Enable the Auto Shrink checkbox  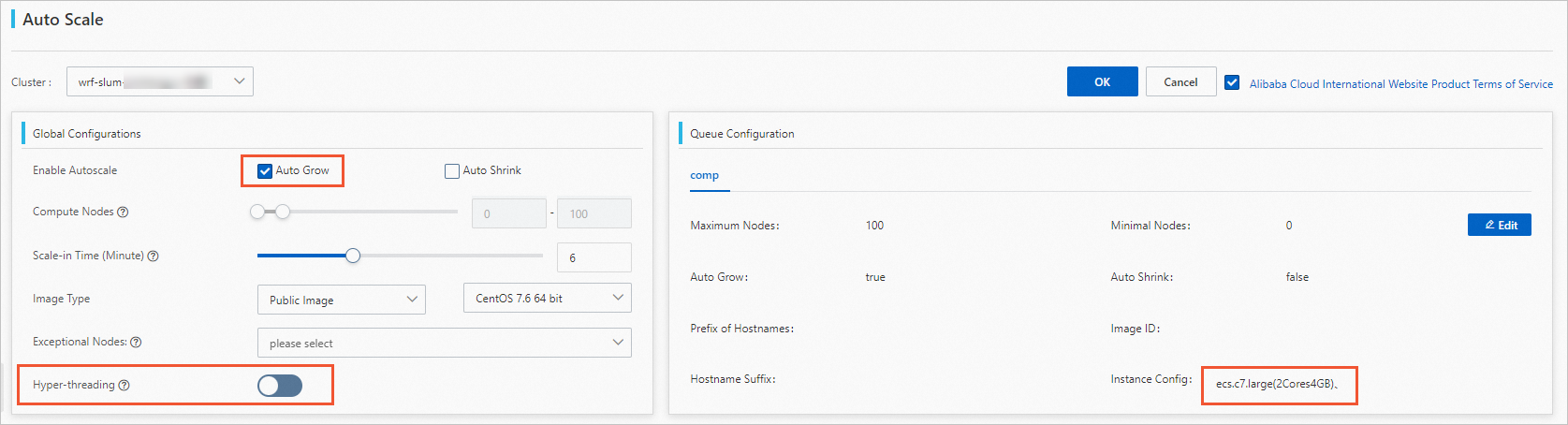[452, 171]
